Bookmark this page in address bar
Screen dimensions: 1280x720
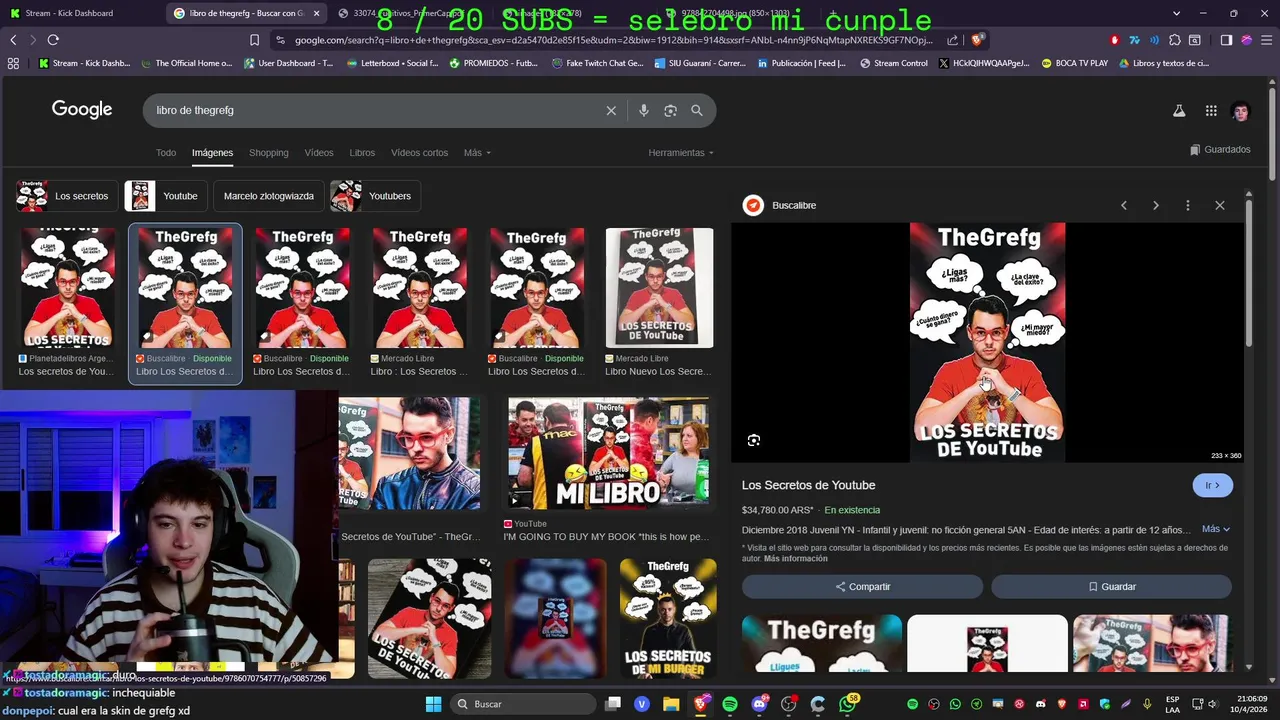(x=254, y=40)
